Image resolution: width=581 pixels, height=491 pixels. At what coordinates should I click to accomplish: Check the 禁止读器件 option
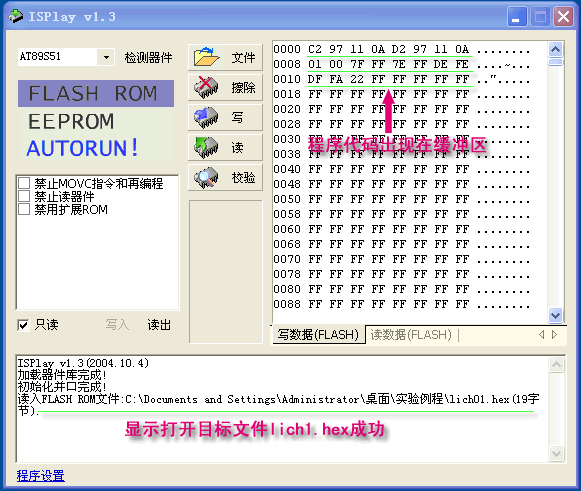pyautogui.click(x=24, y=196)
